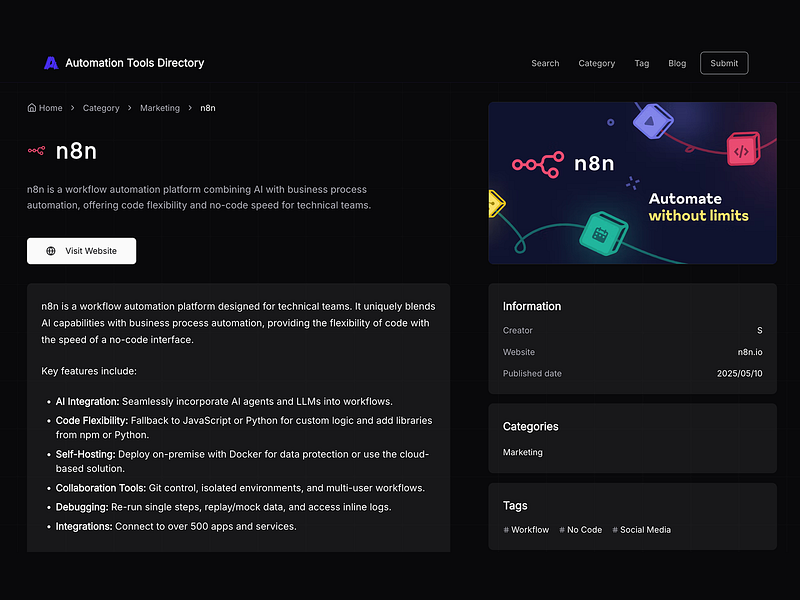Click the "A" directory logo icon
The width and height of the screenshot is (800, 600).
click(x=50, y=62)
